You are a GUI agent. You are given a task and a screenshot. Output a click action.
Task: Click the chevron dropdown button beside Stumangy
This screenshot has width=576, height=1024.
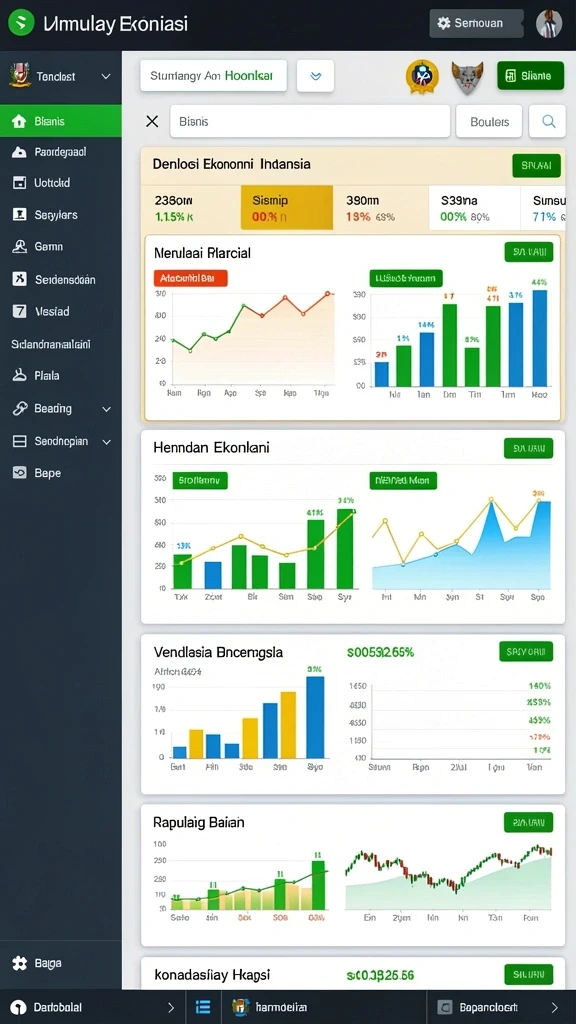click(315, 76)
